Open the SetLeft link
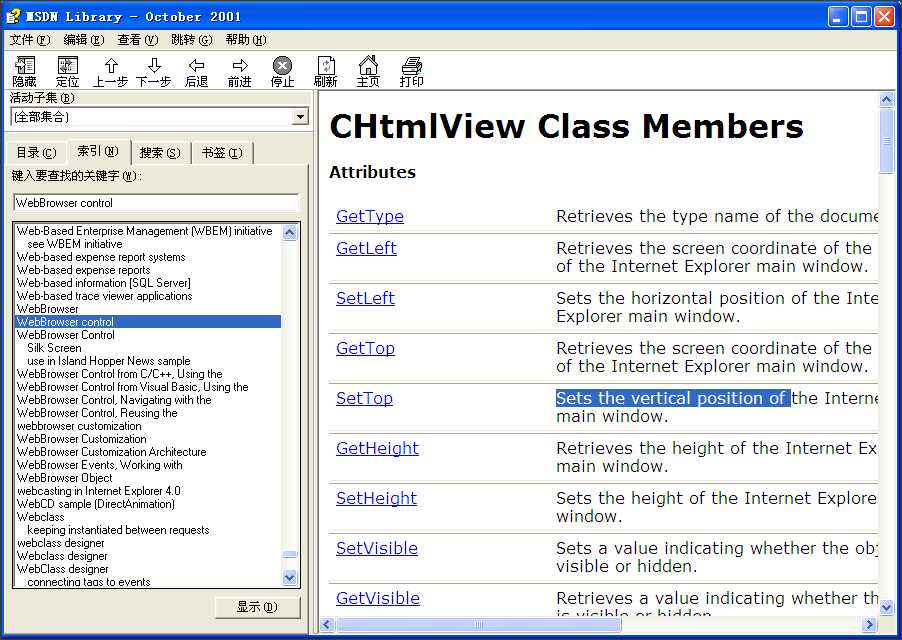 pyautogui.click(x=365, y=298)
